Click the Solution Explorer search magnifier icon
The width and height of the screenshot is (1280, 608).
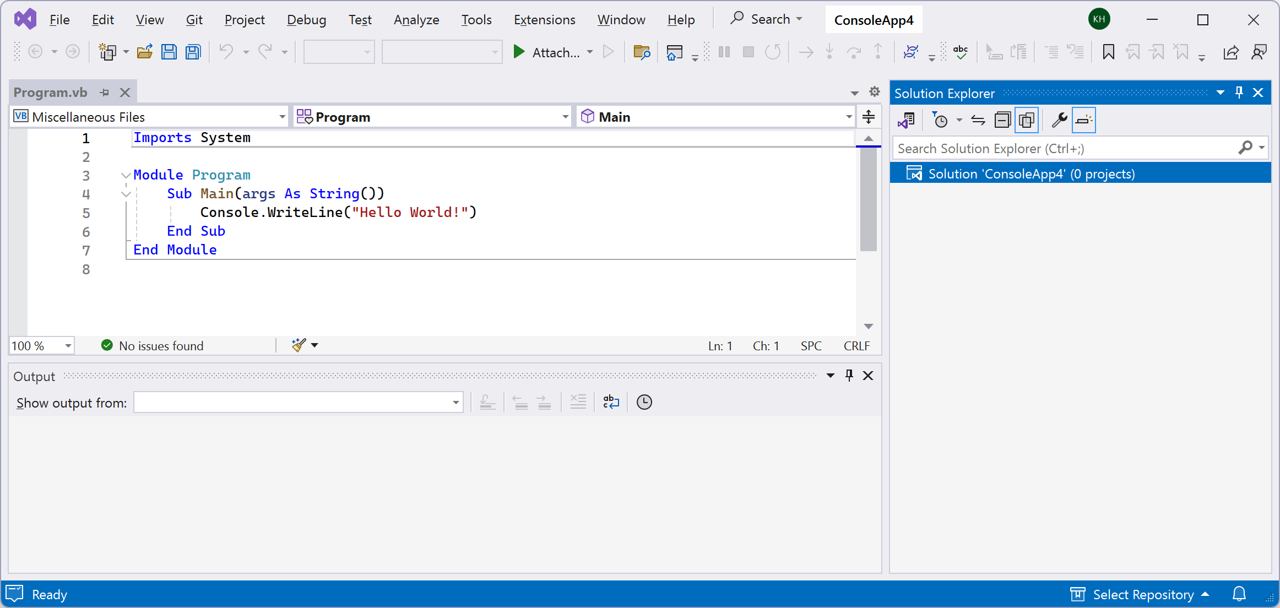point(1245,148)
